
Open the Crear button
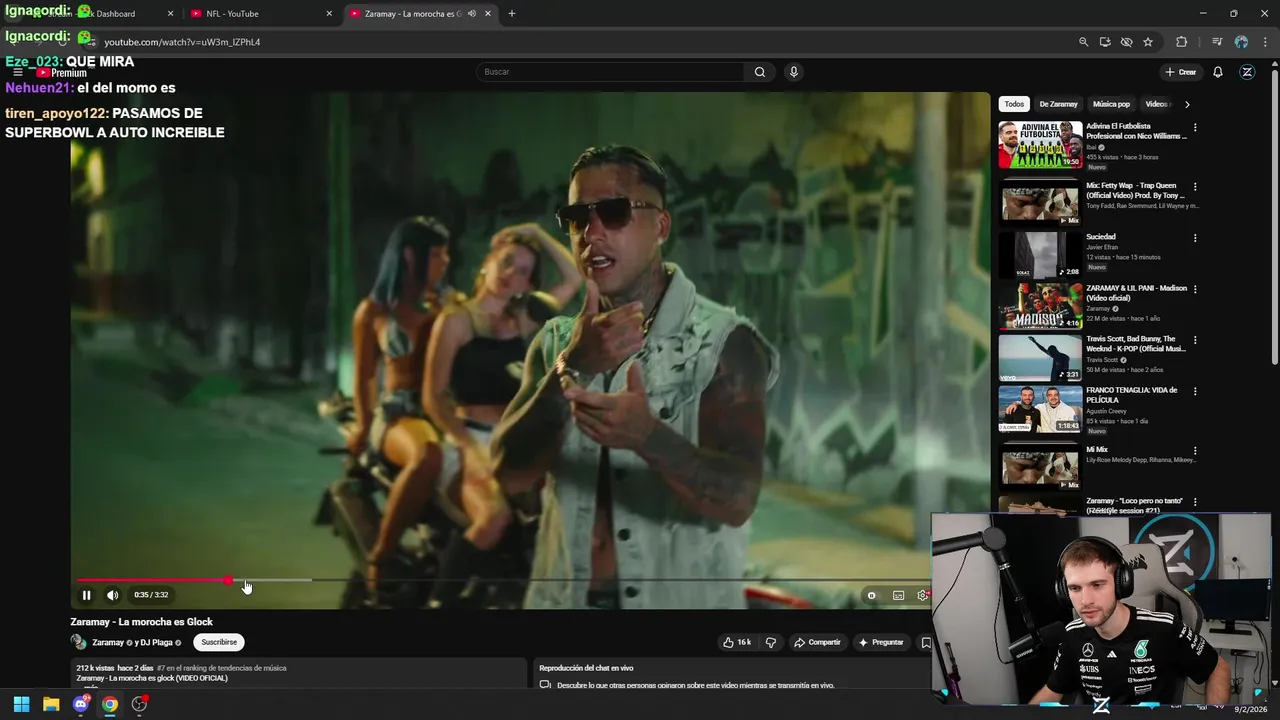point(1180,72)
